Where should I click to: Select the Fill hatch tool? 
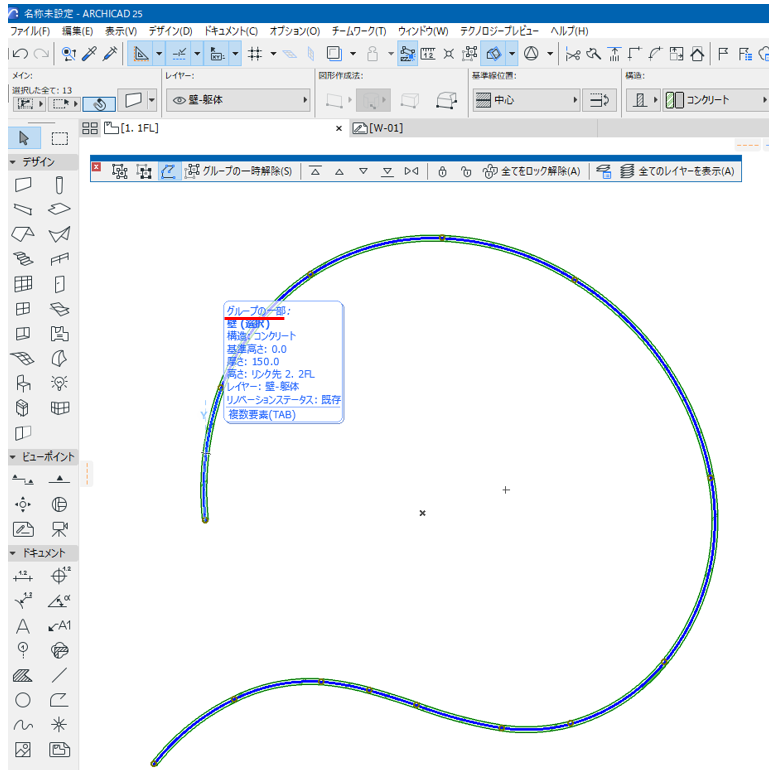point(23,676)
